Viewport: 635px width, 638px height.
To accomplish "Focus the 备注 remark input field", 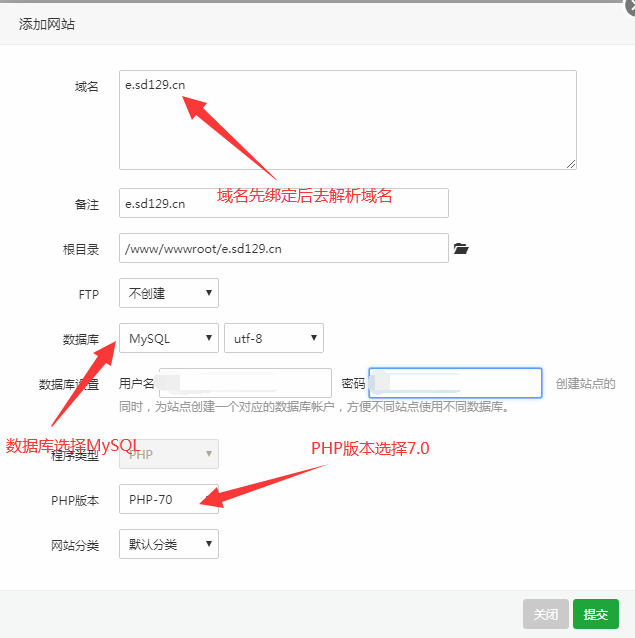I will click(x=283, y=203).
